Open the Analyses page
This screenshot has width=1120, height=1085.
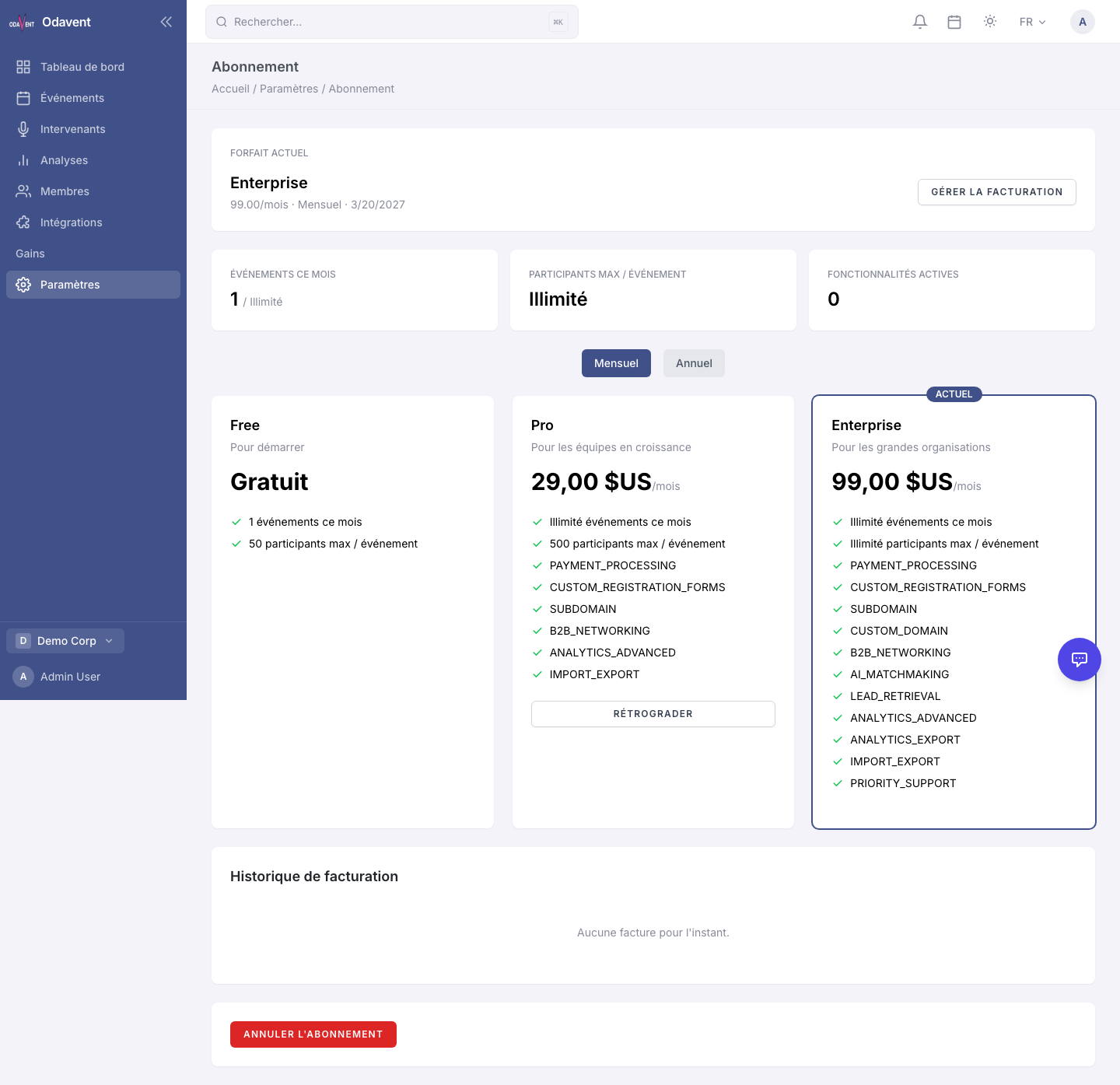93,160
